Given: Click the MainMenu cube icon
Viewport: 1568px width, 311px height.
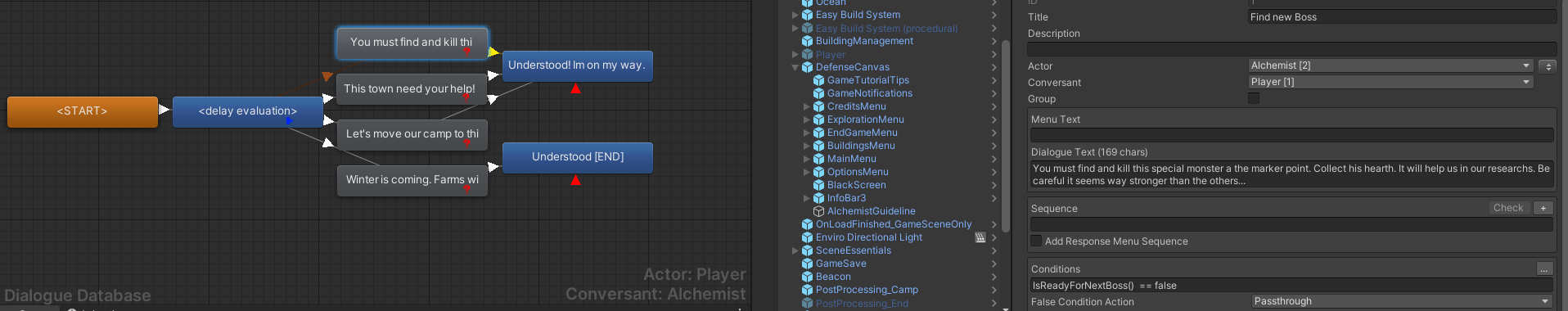Looking at the screenshot, I should click(818, 159).
